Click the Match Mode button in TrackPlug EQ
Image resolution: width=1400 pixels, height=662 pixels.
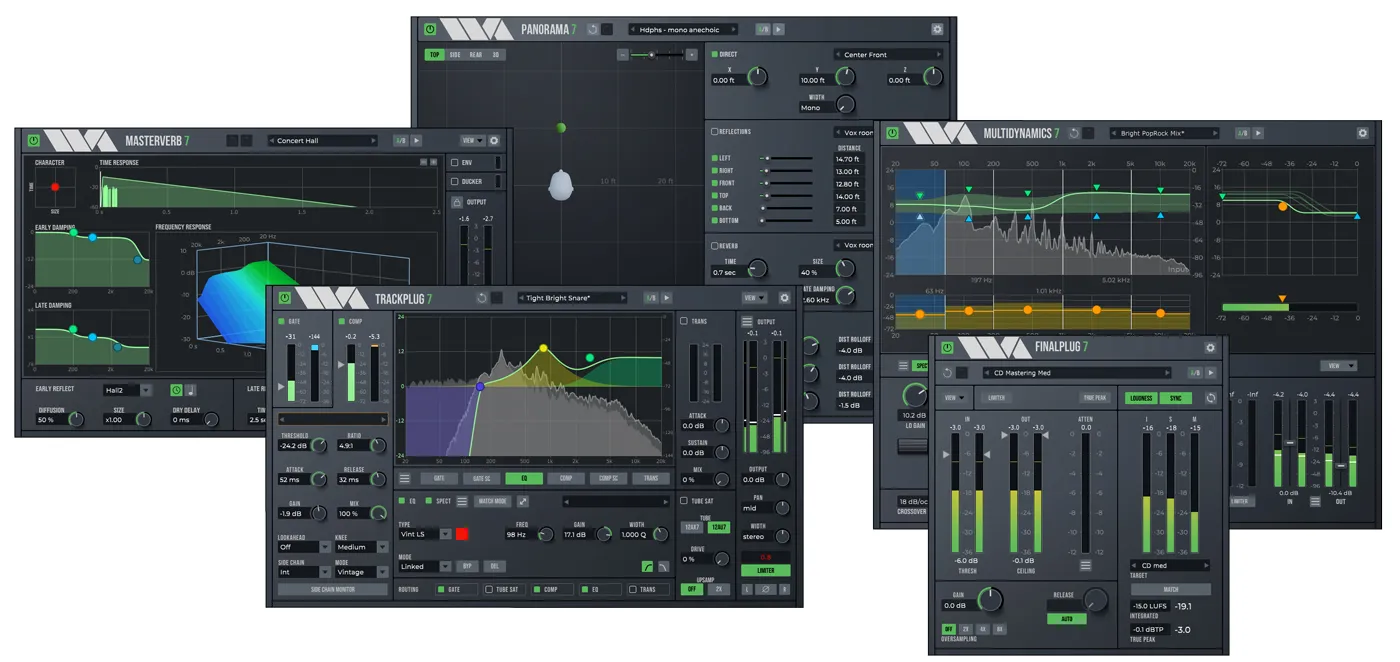pyautogui.click(x=493, y=502)
